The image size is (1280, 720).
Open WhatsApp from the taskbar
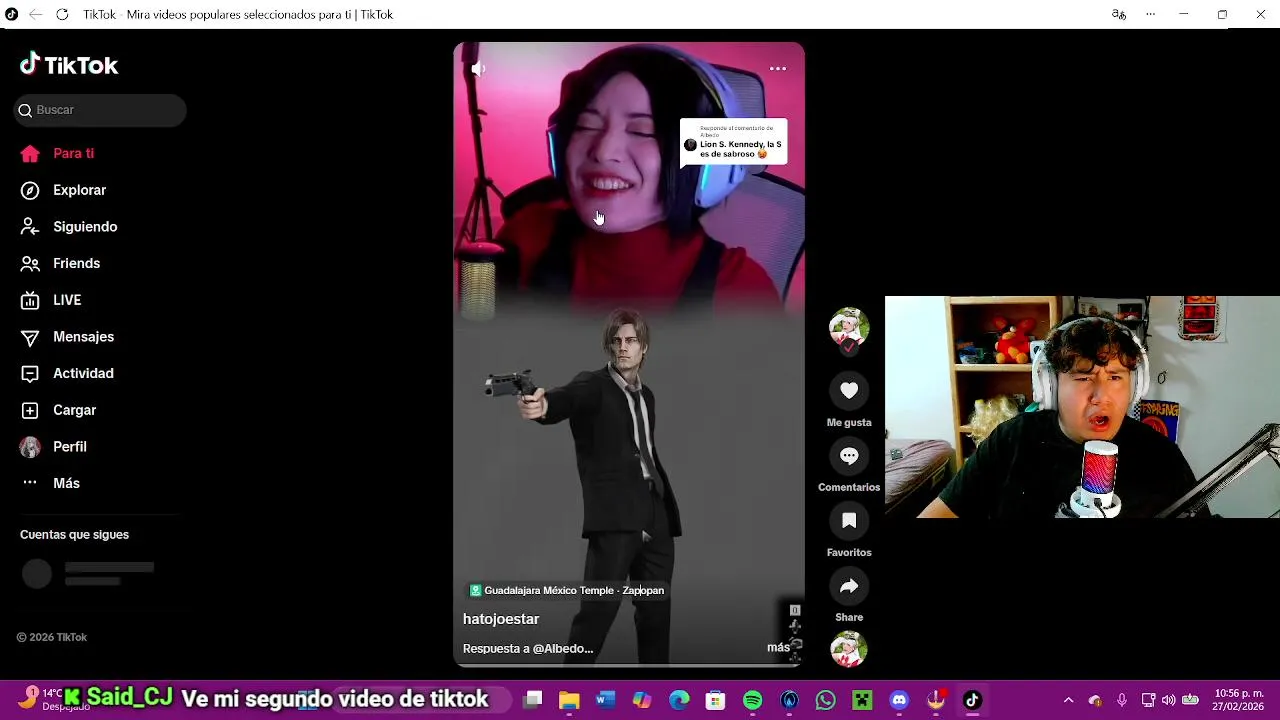(826, 700)
